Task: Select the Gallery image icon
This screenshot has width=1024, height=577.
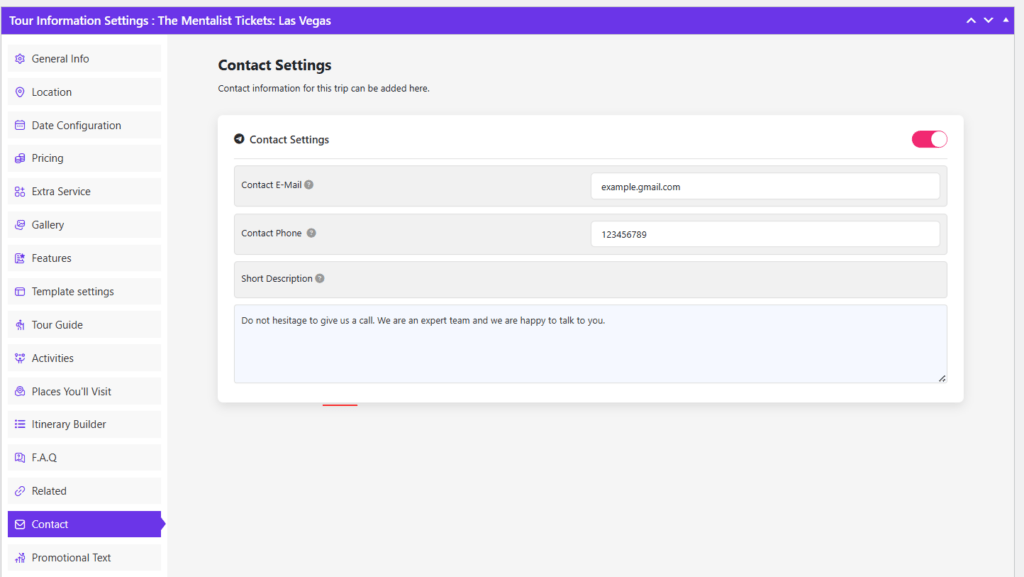Action: (18, 224)
